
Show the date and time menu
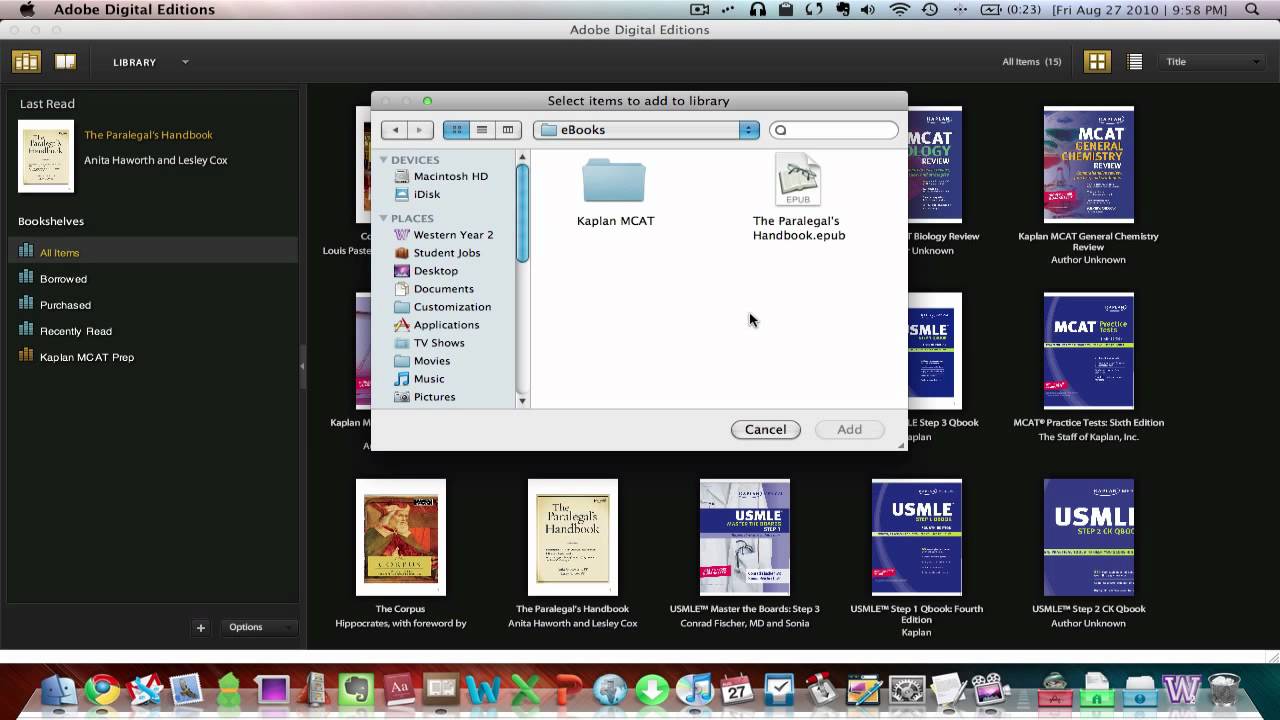pyautogui.click(x=1139, y=10)
